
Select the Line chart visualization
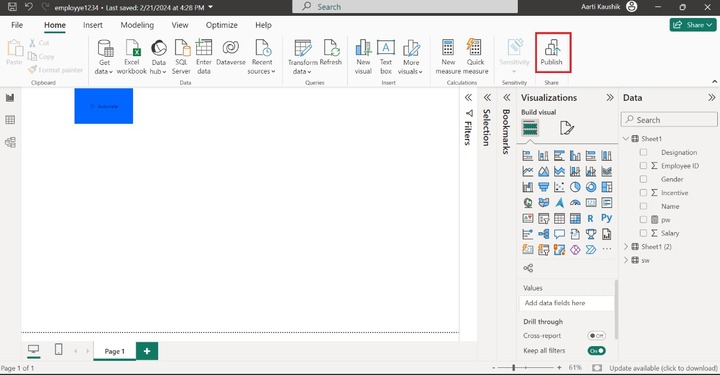click(528, 171)
